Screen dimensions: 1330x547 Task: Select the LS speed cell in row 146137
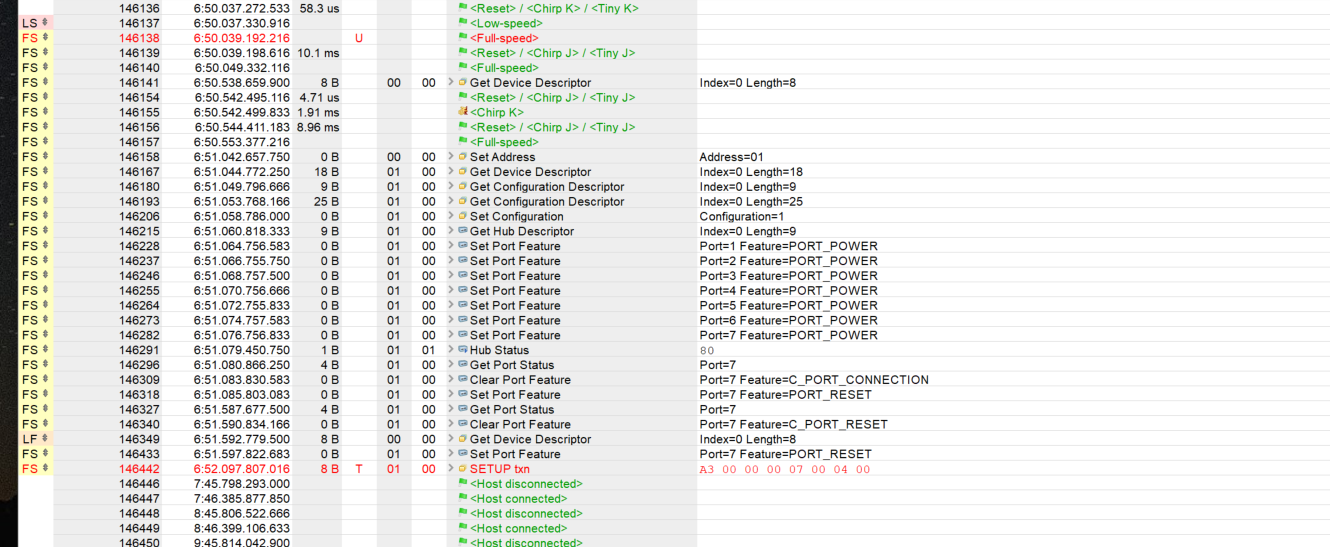35,23
